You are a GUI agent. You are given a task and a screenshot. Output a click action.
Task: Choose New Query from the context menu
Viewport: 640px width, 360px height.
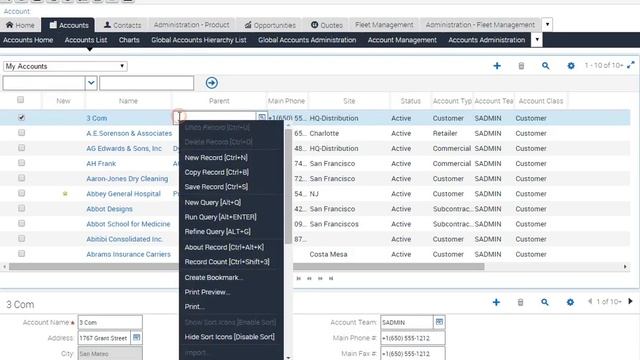[213, 202]
